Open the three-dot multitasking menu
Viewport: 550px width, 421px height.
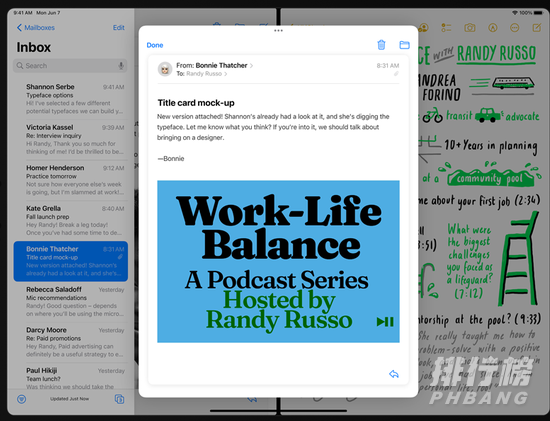tap(279, 31)
